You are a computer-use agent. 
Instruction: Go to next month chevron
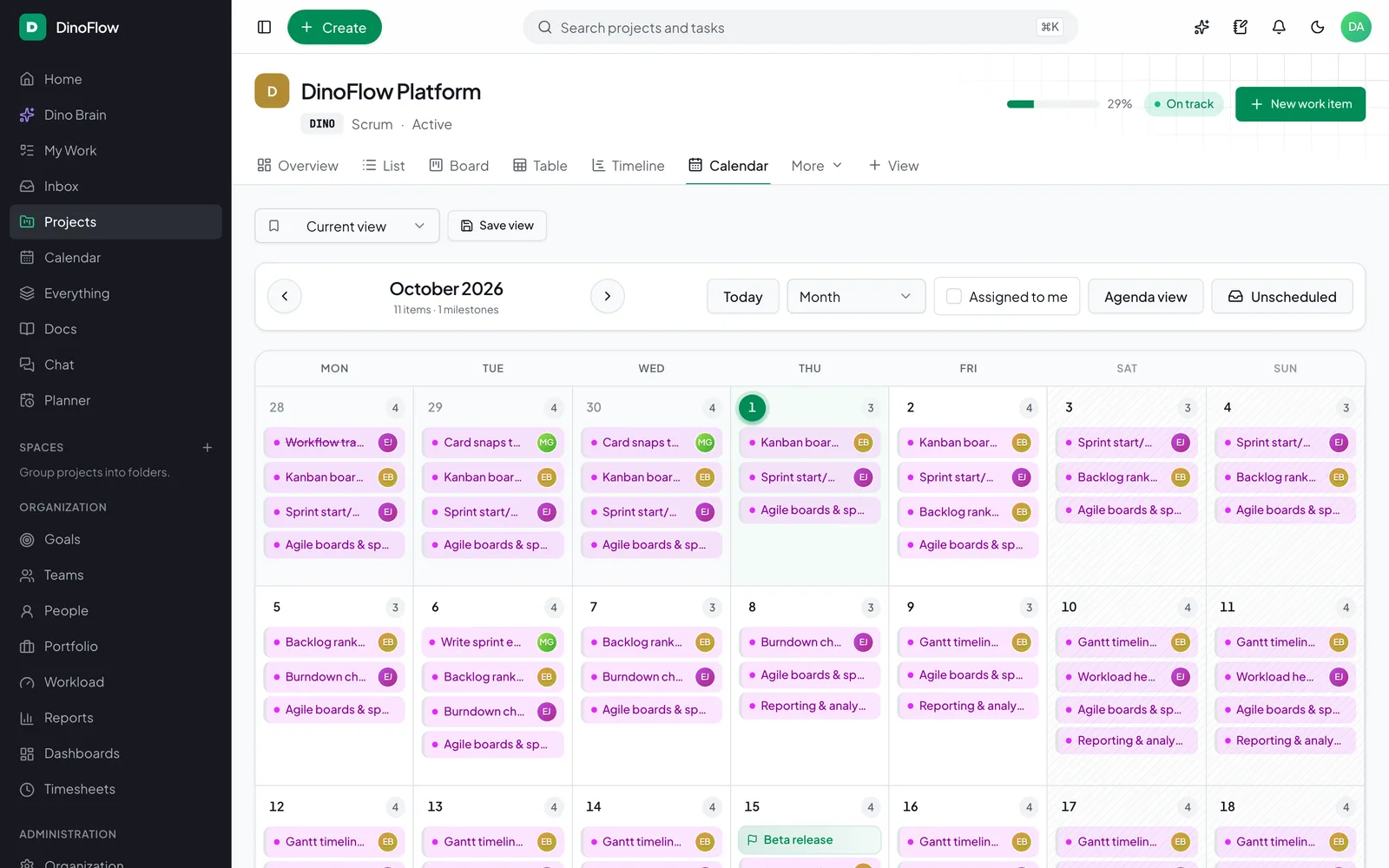608,296
